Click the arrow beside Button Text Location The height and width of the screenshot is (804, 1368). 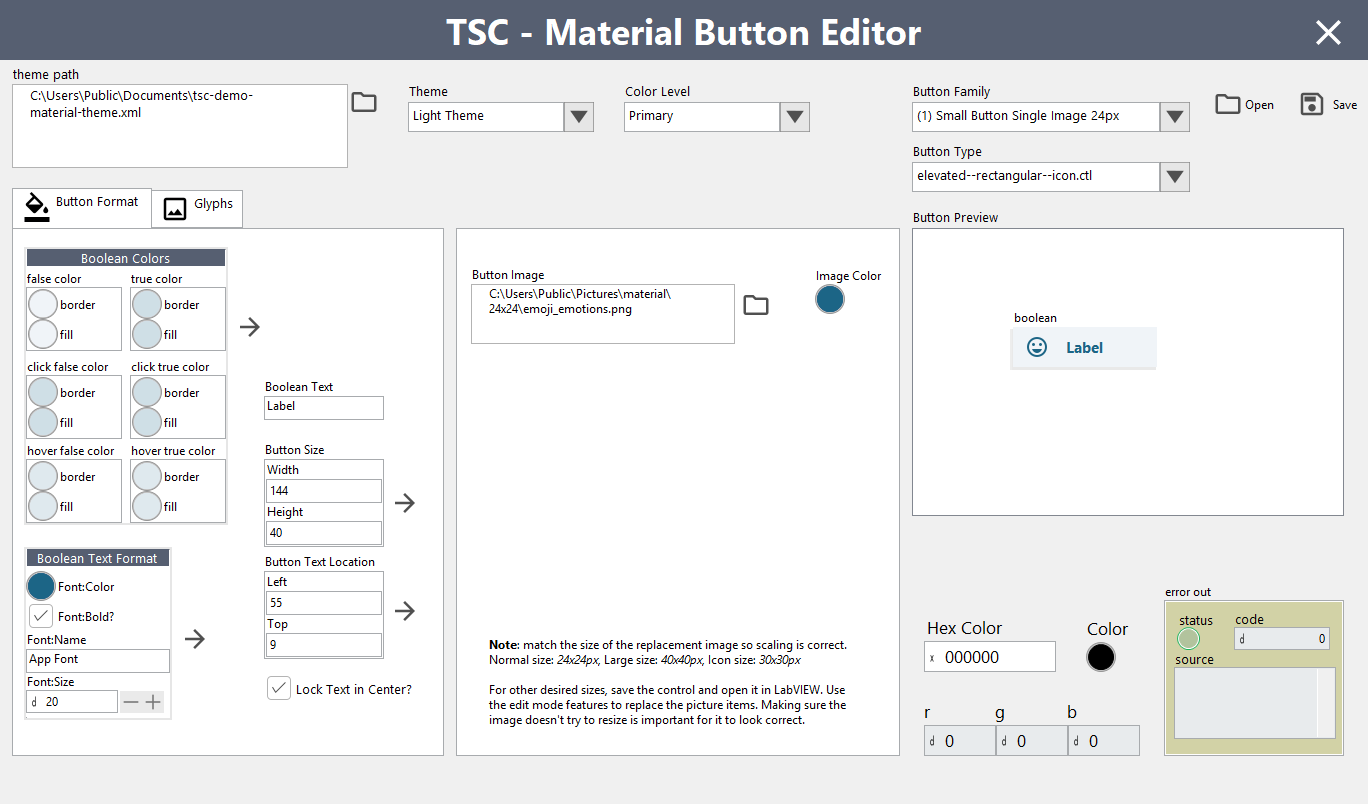(404, 611)
